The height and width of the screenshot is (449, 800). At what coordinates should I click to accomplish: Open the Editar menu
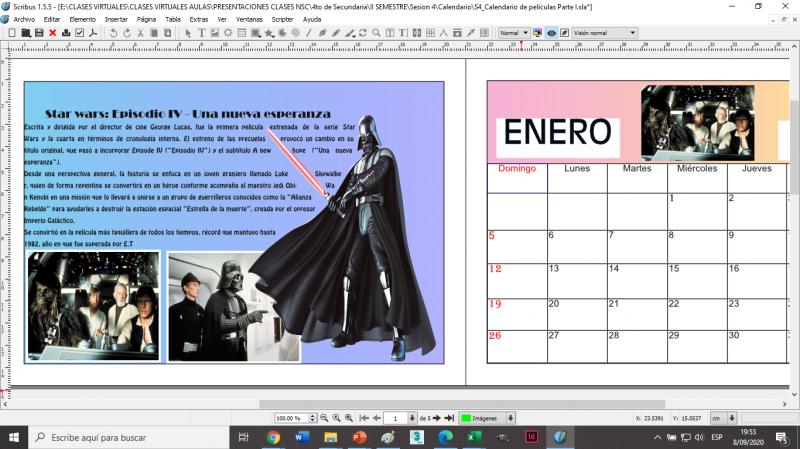(x=52, y=19)
